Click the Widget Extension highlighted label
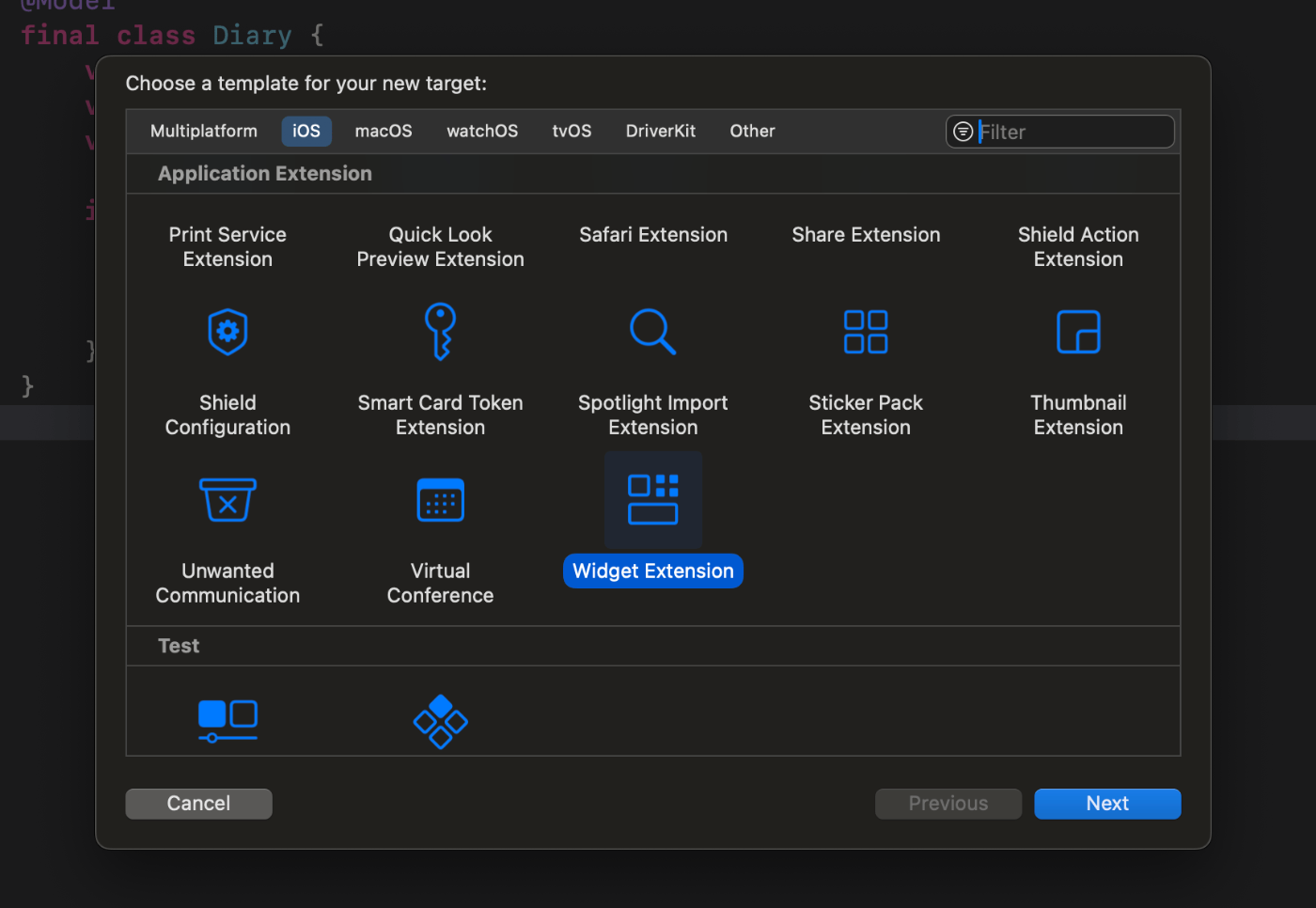 653,571
